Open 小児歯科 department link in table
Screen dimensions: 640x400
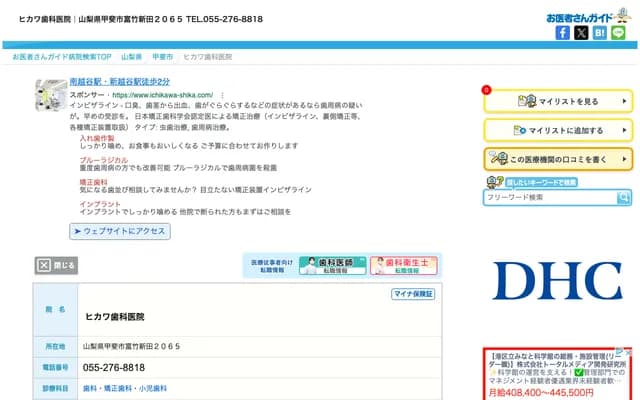click(x=153, y=389)
